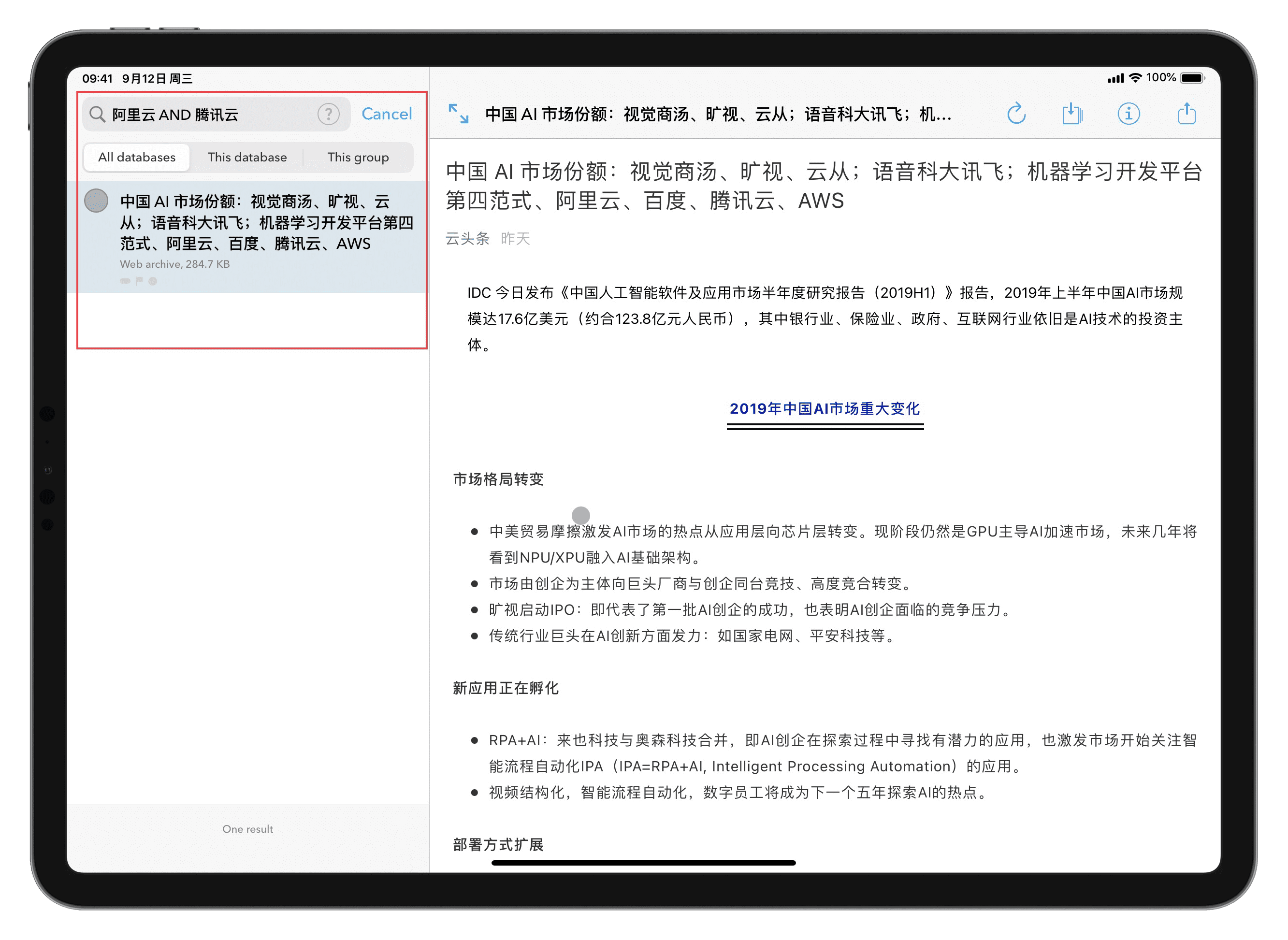The height and width of the screenshot is (940, 1288).
Task: Click the Wi-Fi status icon
Action: point(1135,78)
